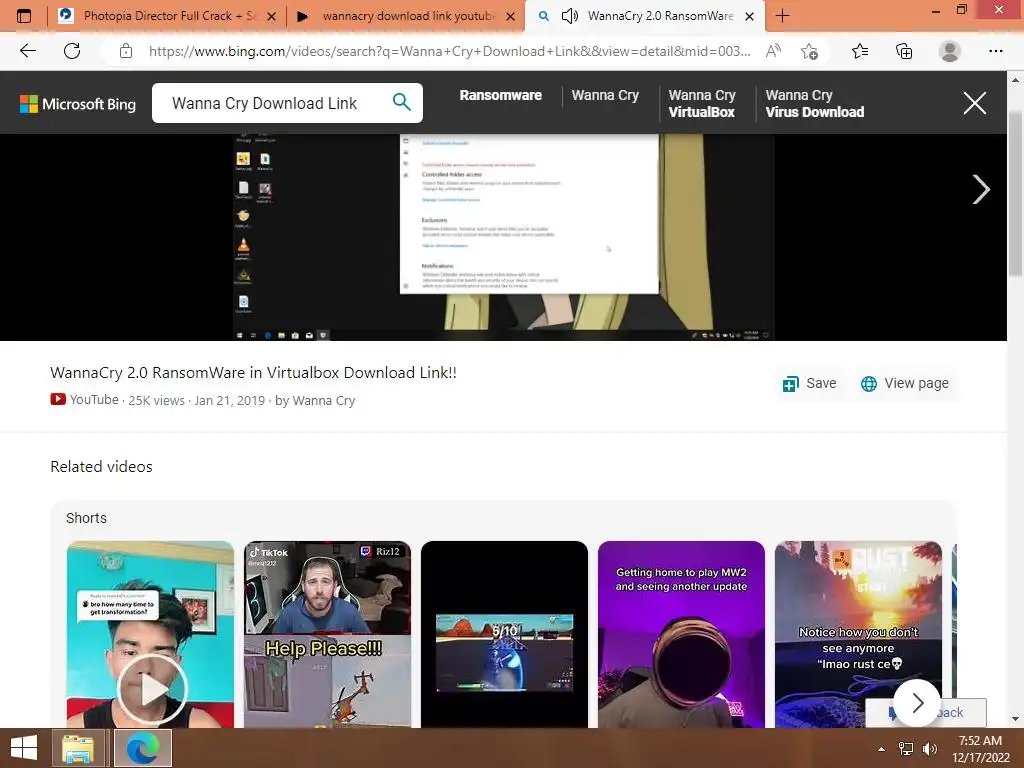The width and height of the screenshot is (1024, 768).
Task: Close the Photopia Director tab
Action: pos(271,16)
